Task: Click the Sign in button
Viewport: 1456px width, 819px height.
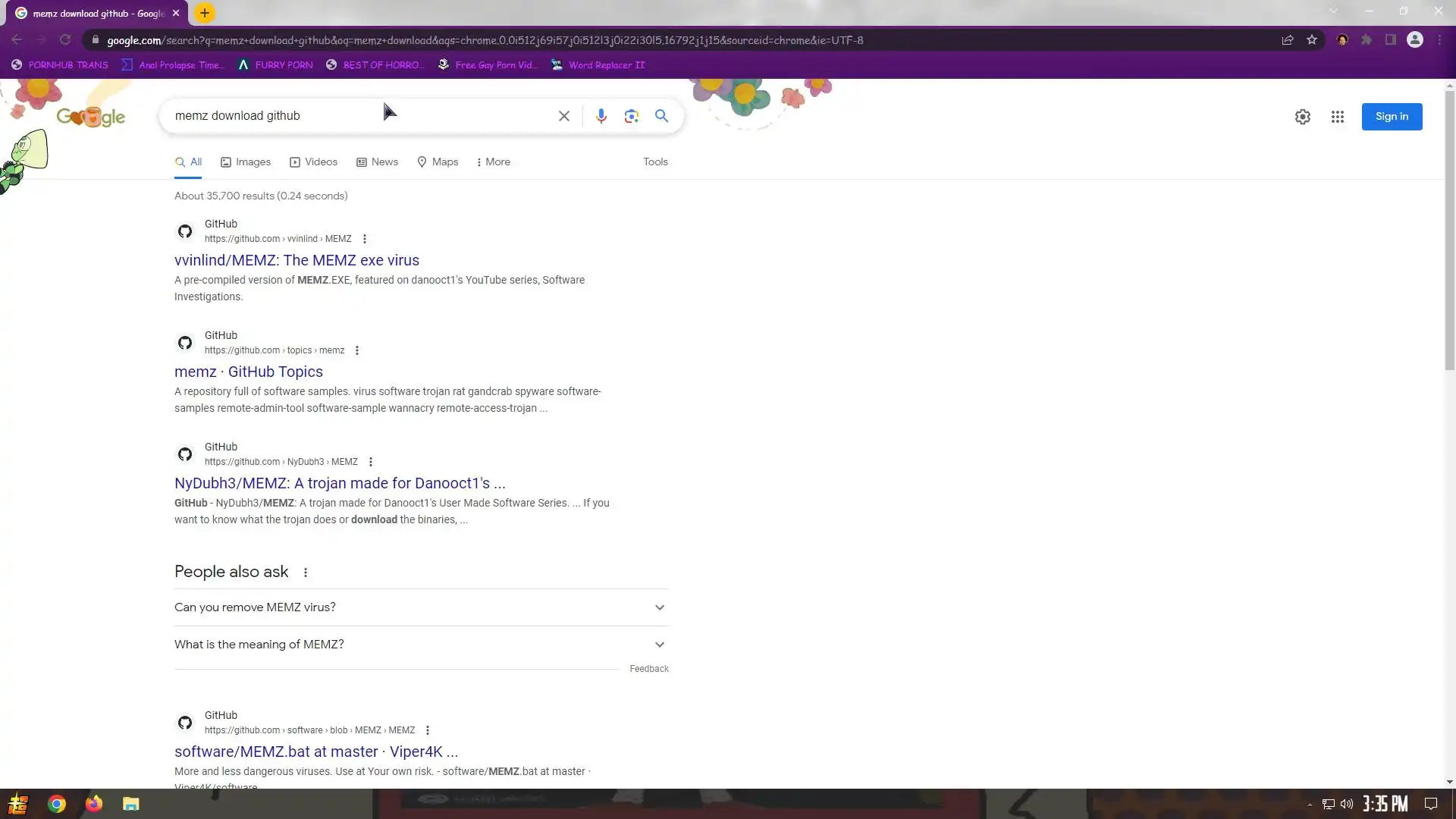Action: click(x=1391, y=117)
